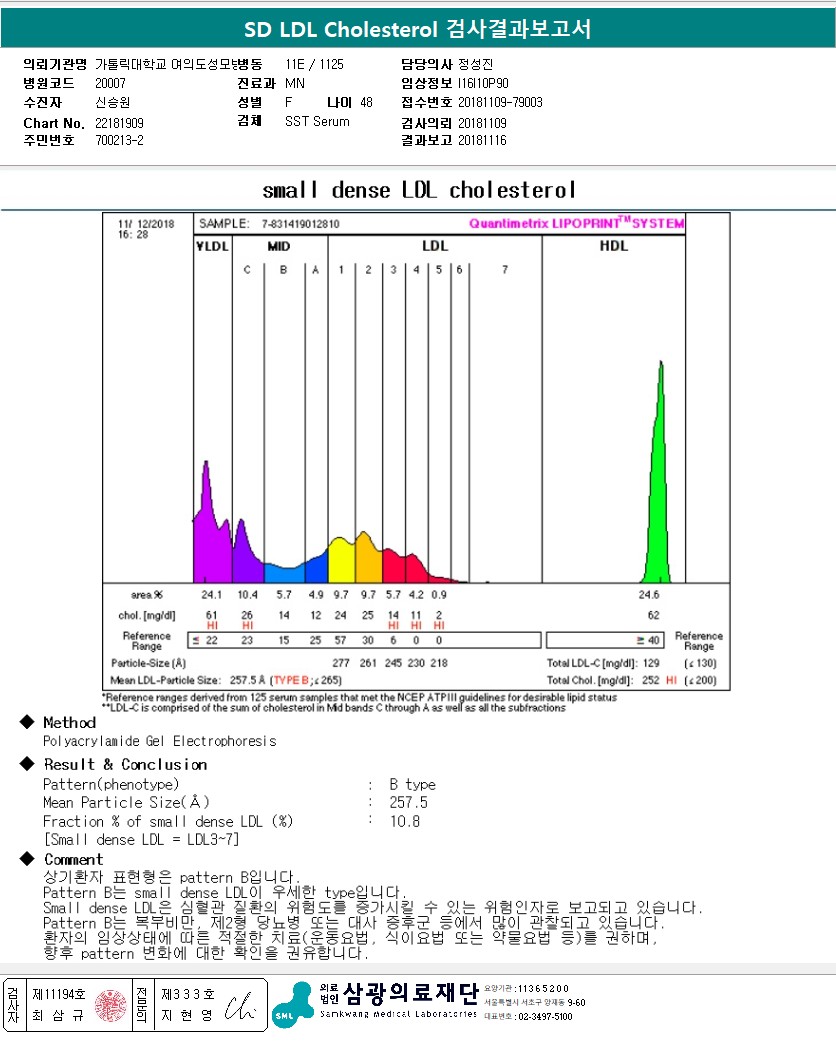Click the 검사의뢰 date value
Image resolution: width=836 pixels, height=1043 pixels.
click(x=482, y=123)
